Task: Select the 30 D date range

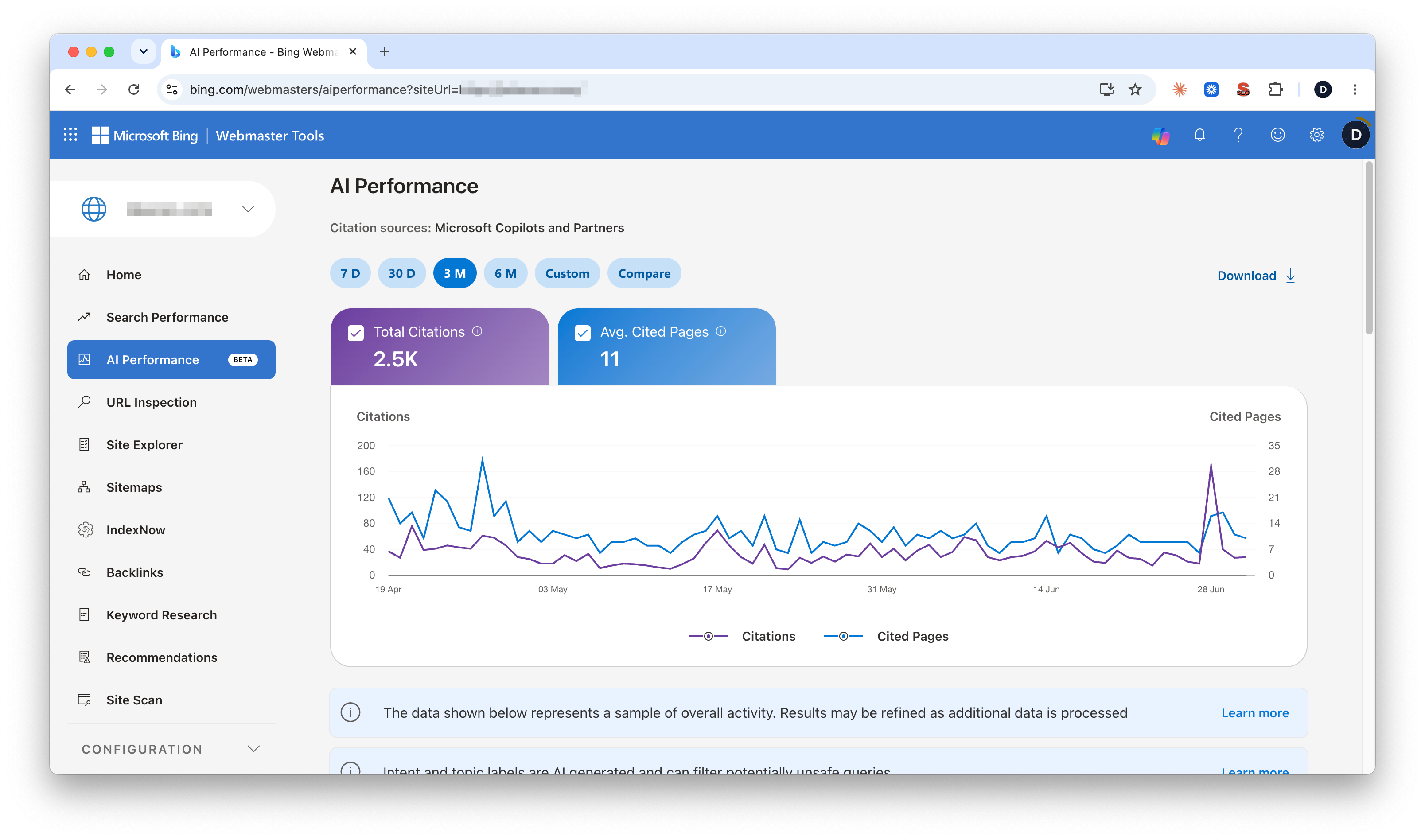Action: (x=402, y=273)
